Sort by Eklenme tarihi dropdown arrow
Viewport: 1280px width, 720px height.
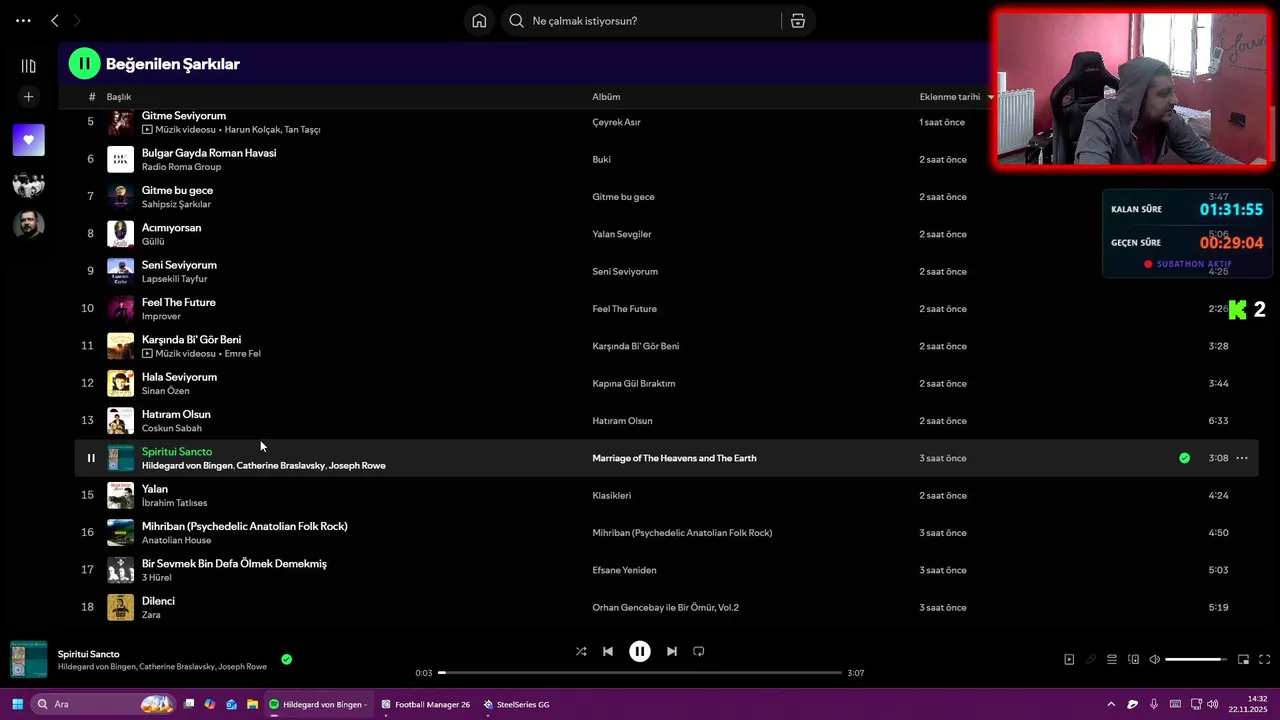click(x=991, y=97)
